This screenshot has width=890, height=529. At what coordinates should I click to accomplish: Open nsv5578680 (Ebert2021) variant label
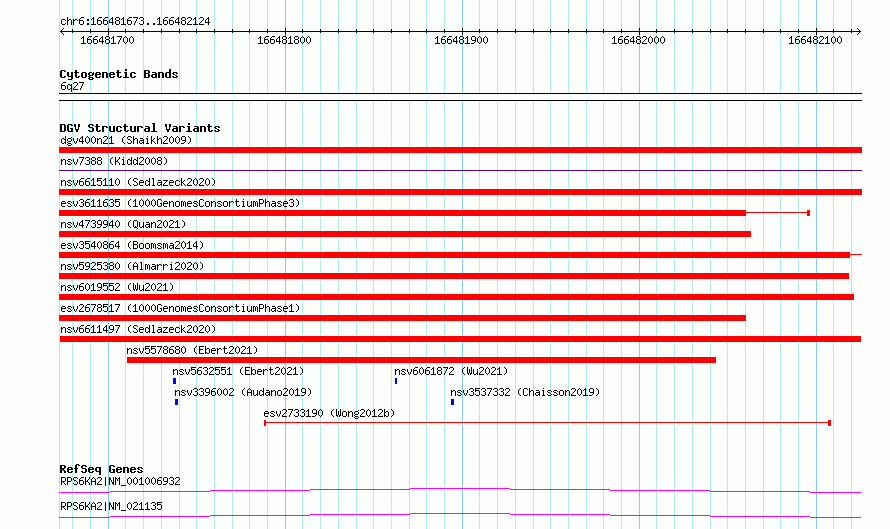[x=192, y=350]
